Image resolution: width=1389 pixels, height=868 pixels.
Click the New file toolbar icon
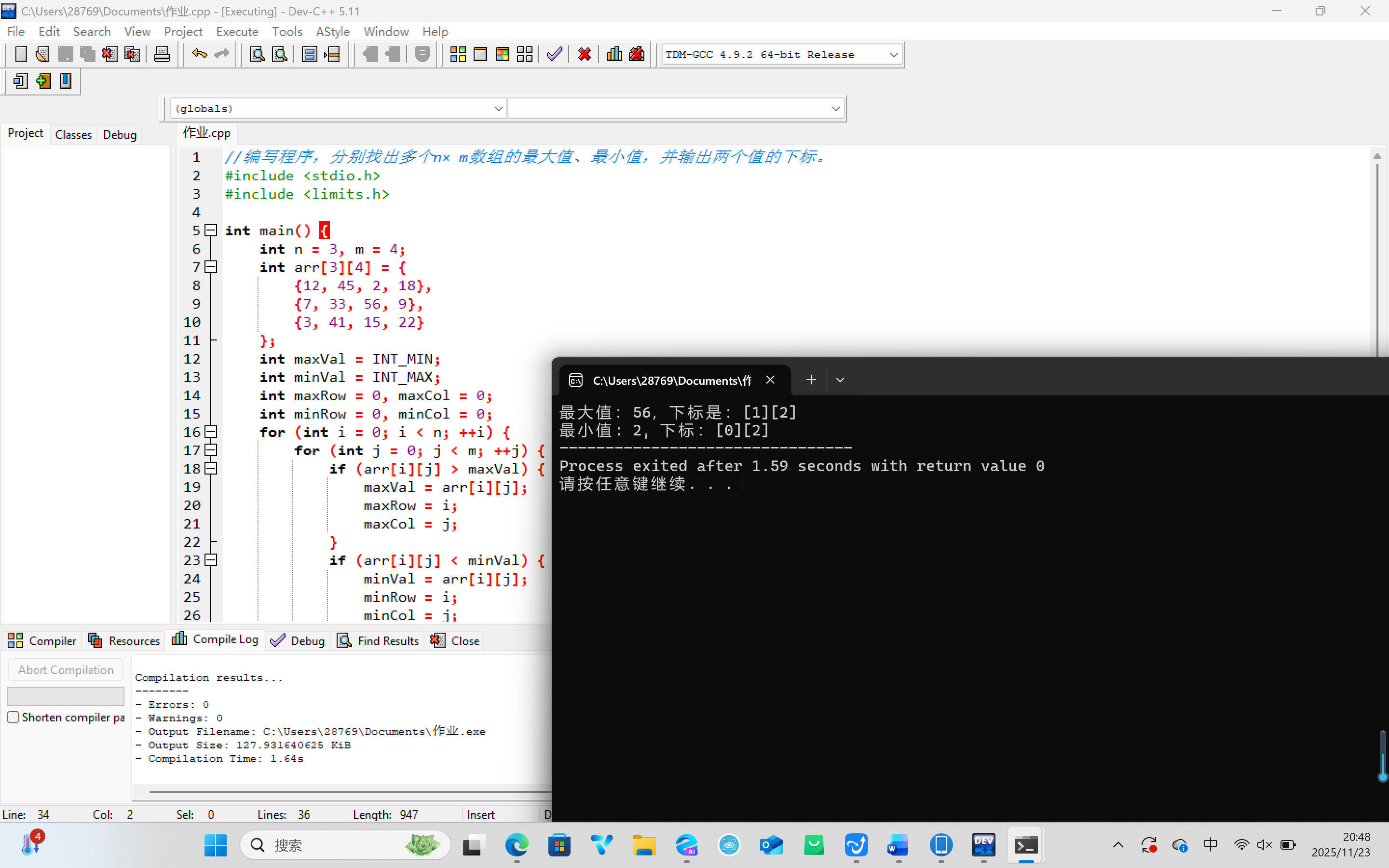click(x=21, y=54)
